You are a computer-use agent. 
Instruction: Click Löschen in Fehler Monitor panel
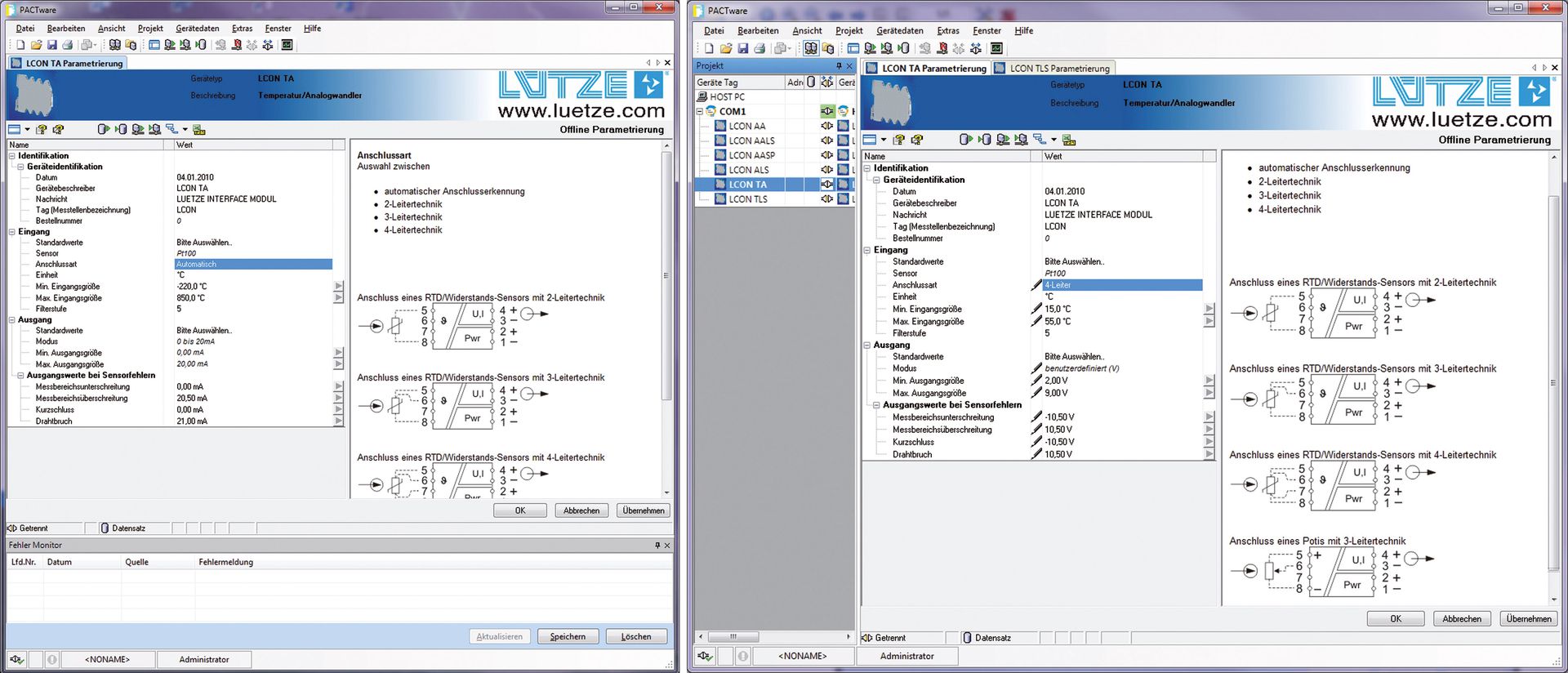(x=636, y=636)
